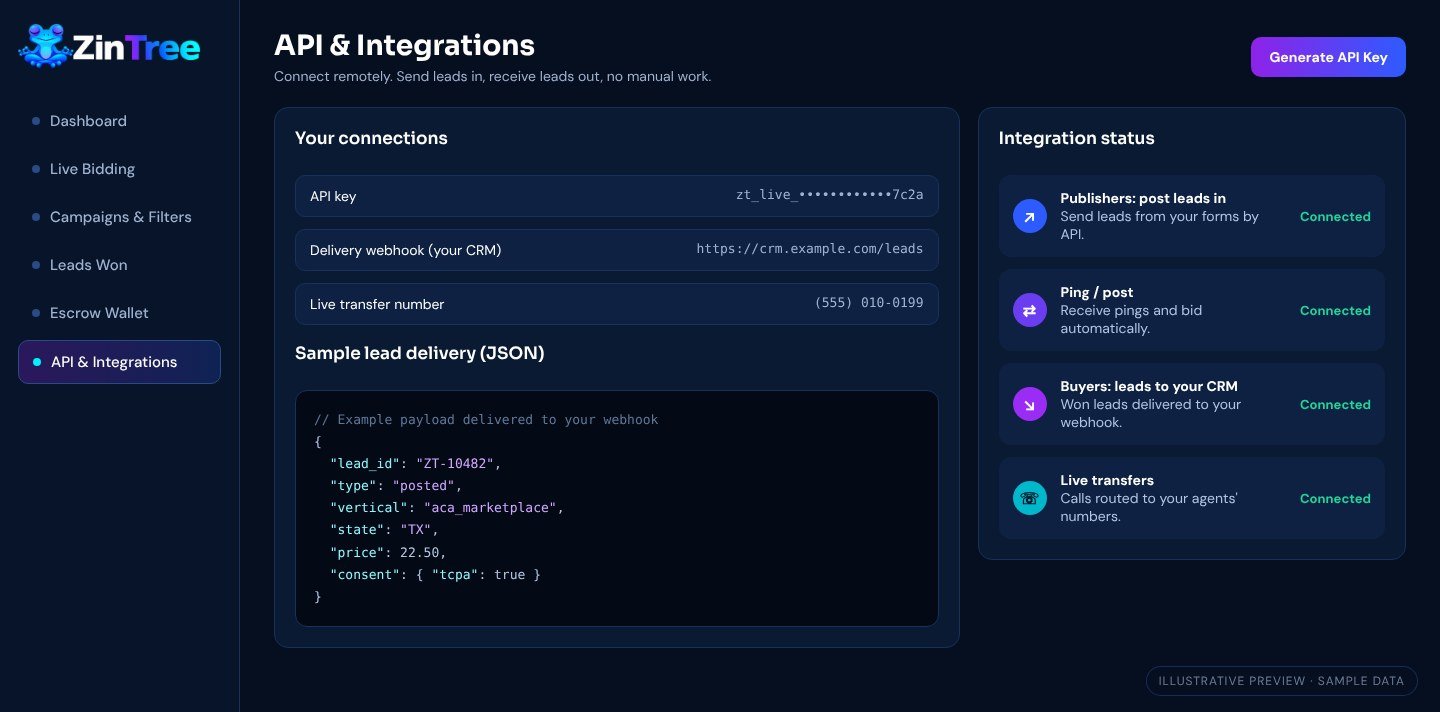The width and height of the screenshot is (1440, 712).
Task: Click the "price": 22.50 line
Action: click(388, 552)
